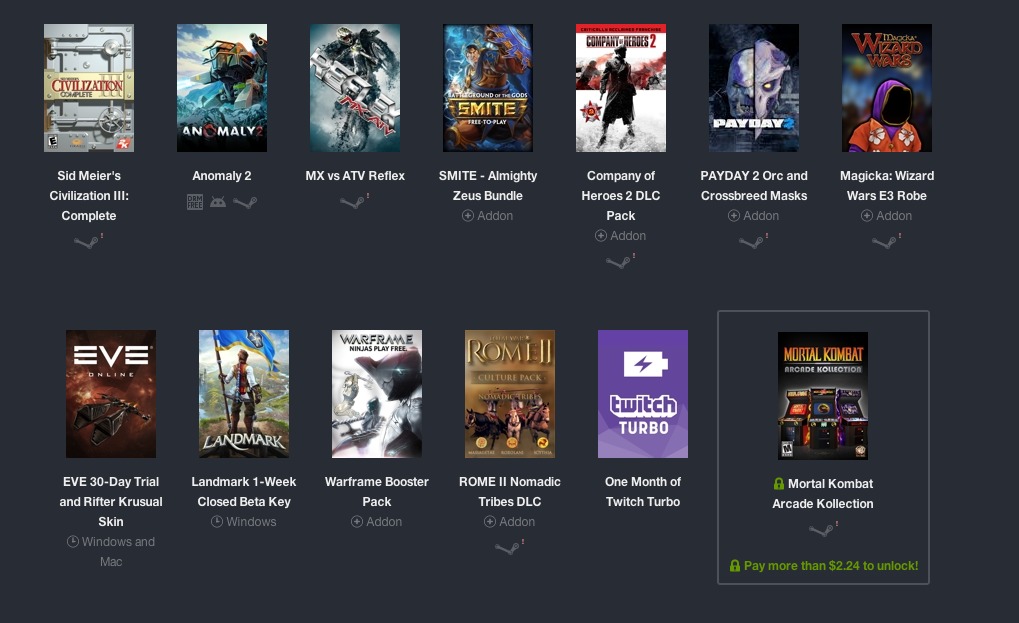
Task: View the Landmark cover thumbnail
Action: [244, 394]
